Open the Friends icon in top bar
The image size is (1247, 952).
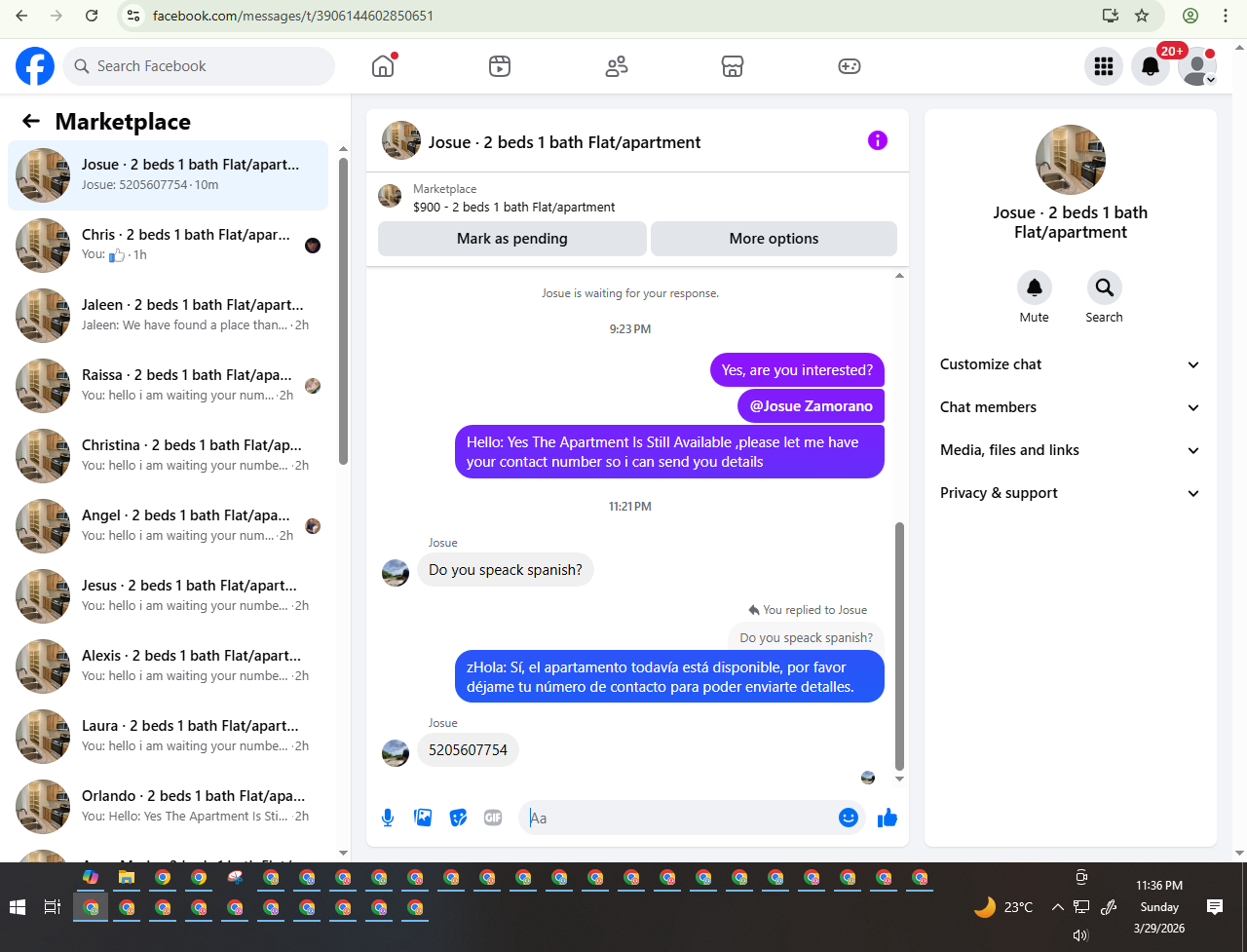(617, 66)
